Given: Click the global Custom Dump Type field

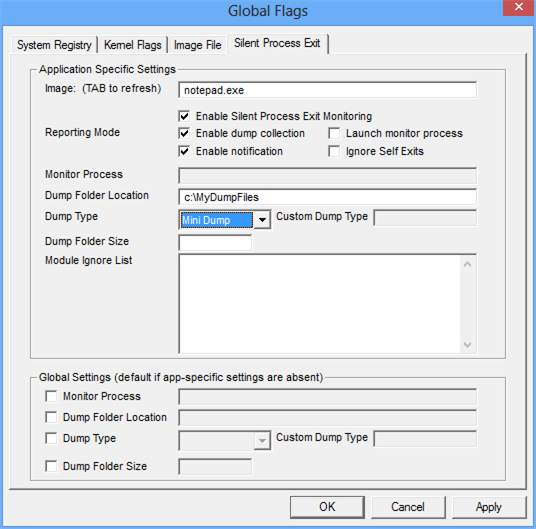Looking at the screenshot, I should point(425,439).
